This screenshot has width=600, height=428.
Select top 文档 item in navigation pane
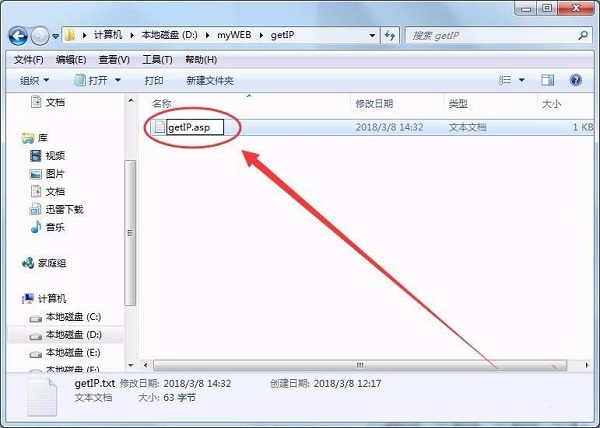coord(55,102)
